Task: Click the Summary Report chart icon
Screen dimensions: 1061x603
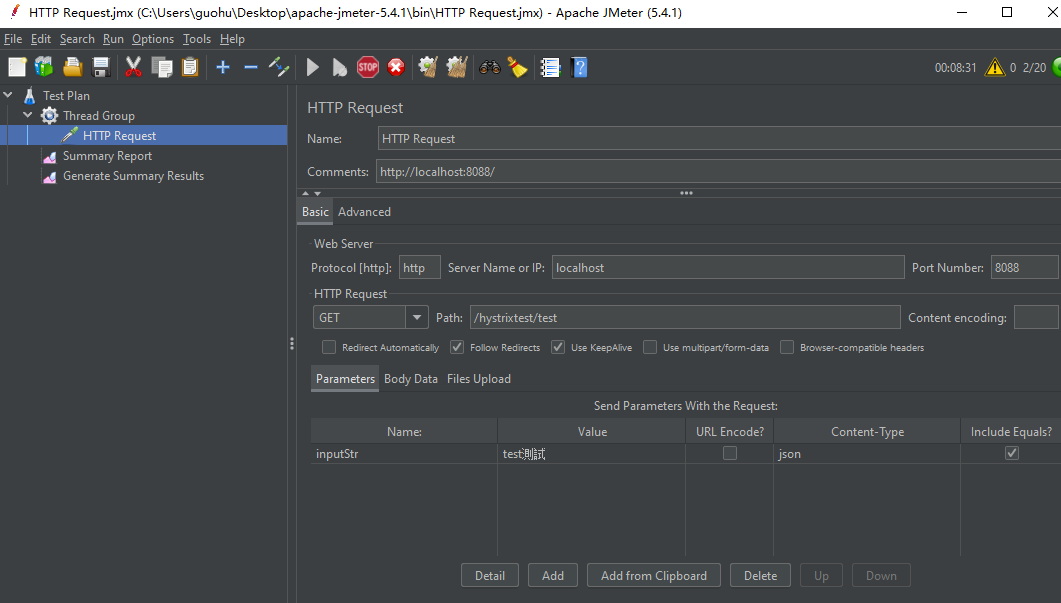Action: (x=49, y=156)
